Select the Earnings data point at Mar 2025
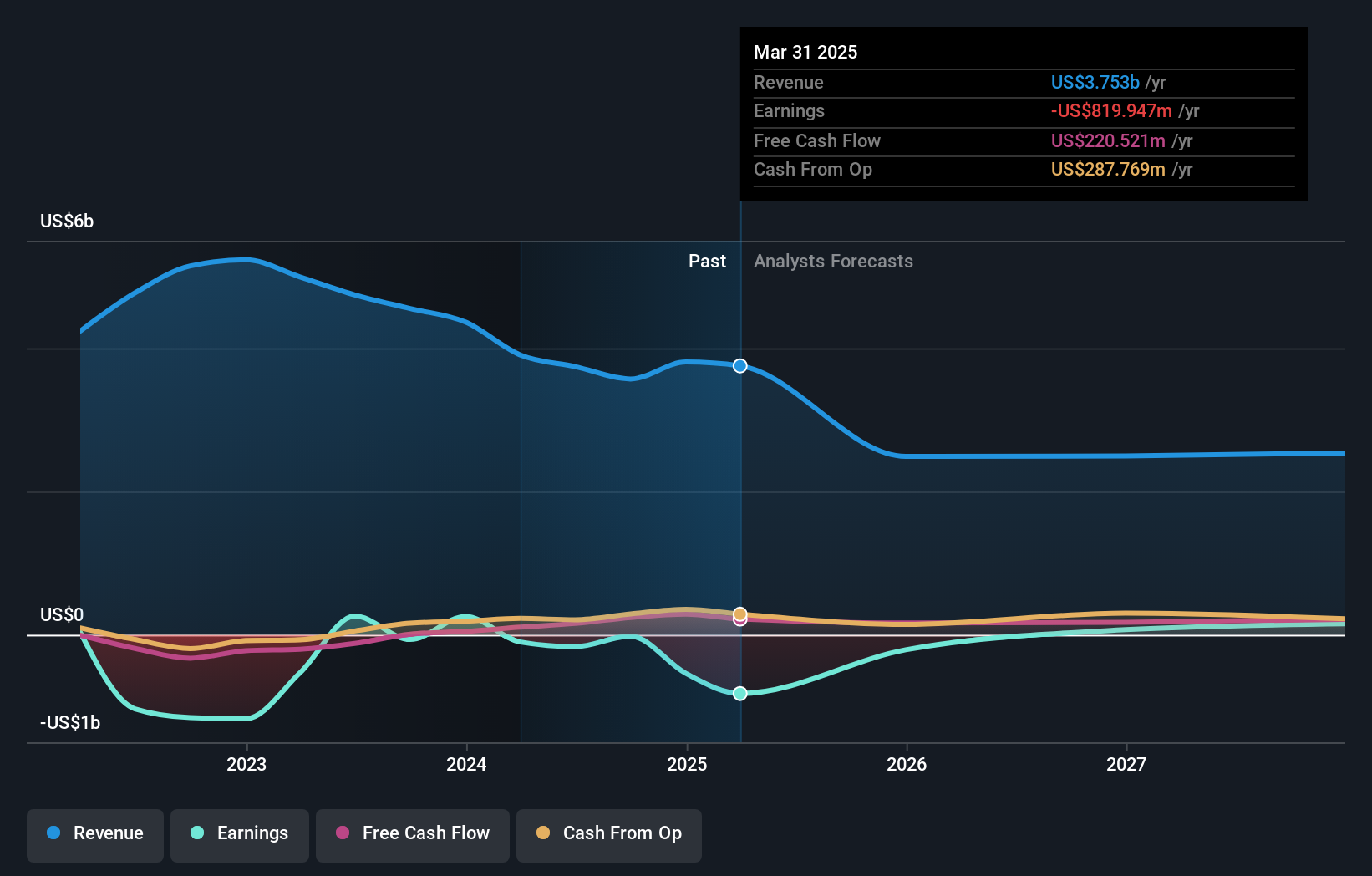The width and height of the screenshot is (1372, 876). 740,693
